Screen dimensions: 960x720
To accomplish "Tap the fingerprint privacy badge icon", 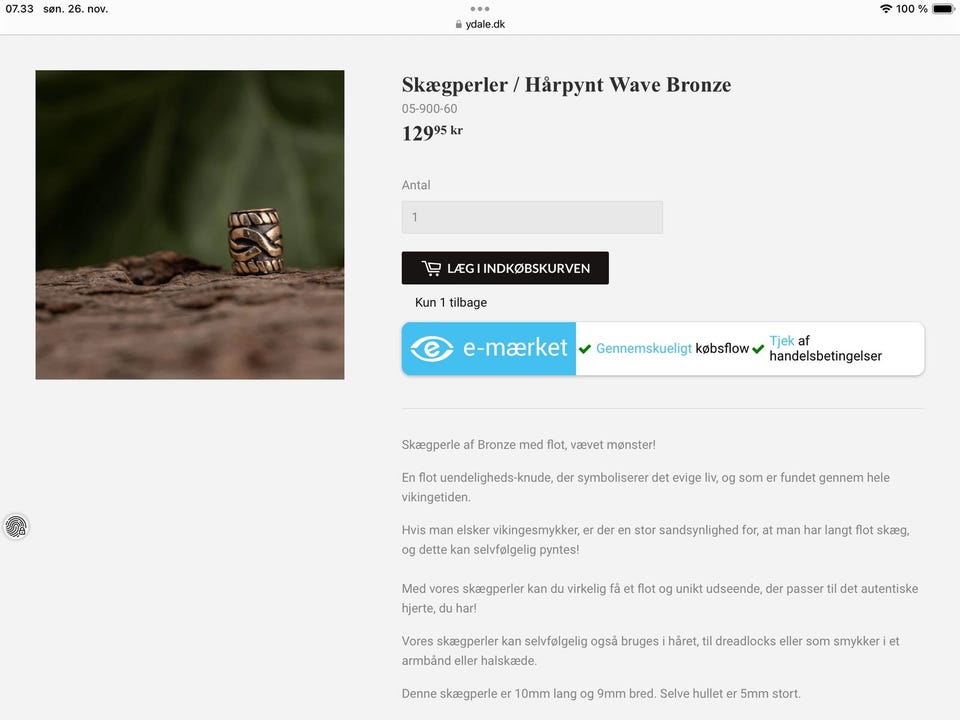I will coord(16,527).
